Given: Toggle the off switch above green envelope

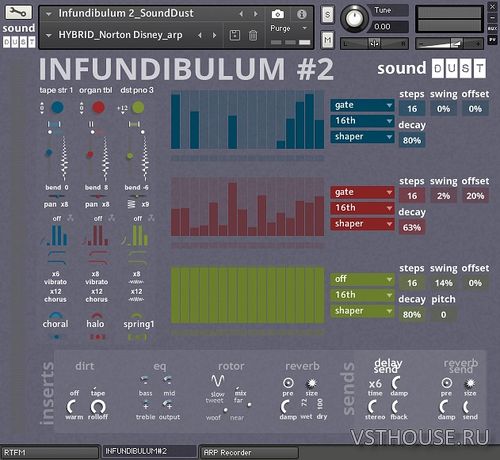Looking at the screenshot, I should click(138, 219).
